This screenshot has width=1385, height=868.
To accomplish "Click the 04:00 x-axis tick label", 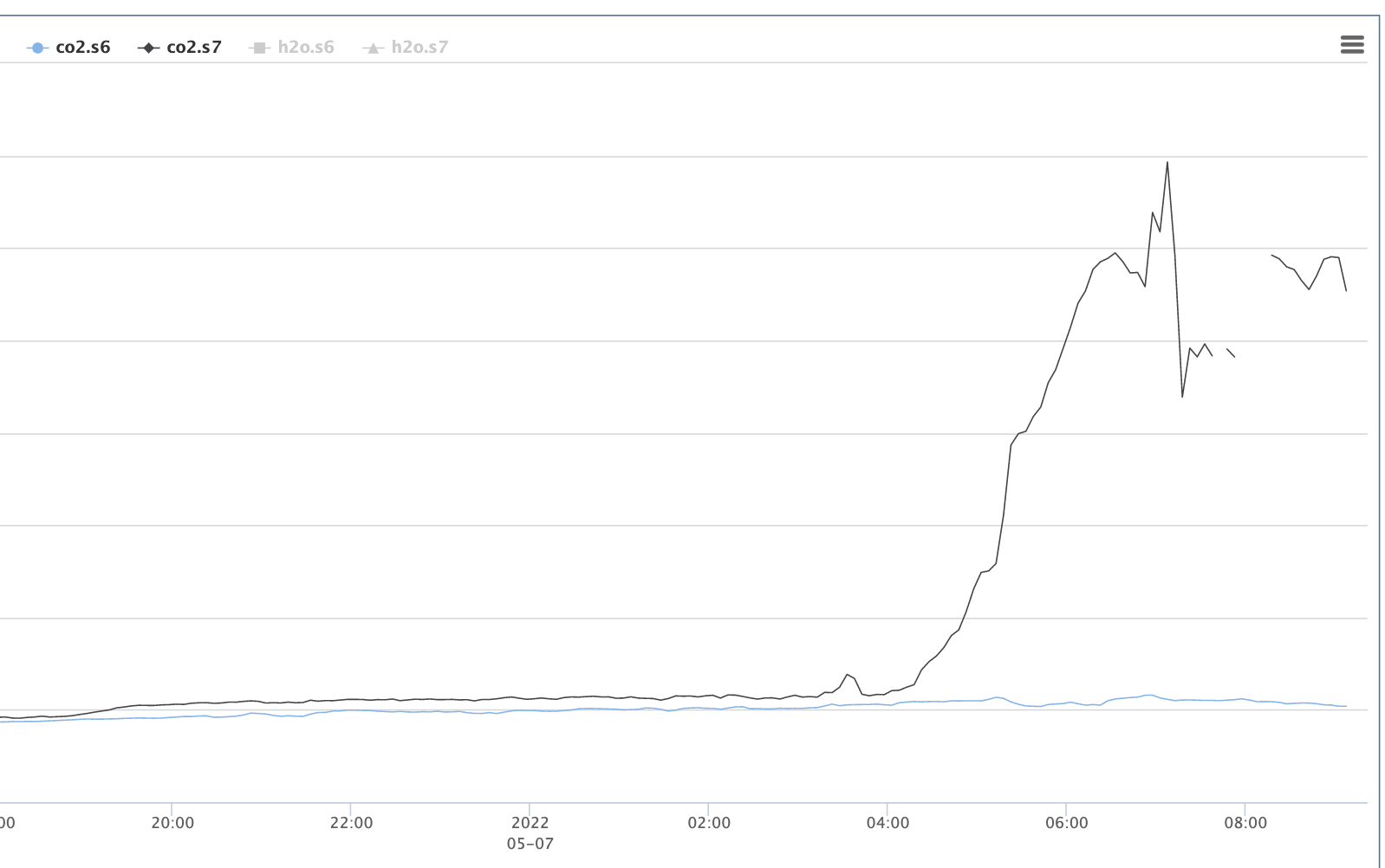I will [888, 823].
